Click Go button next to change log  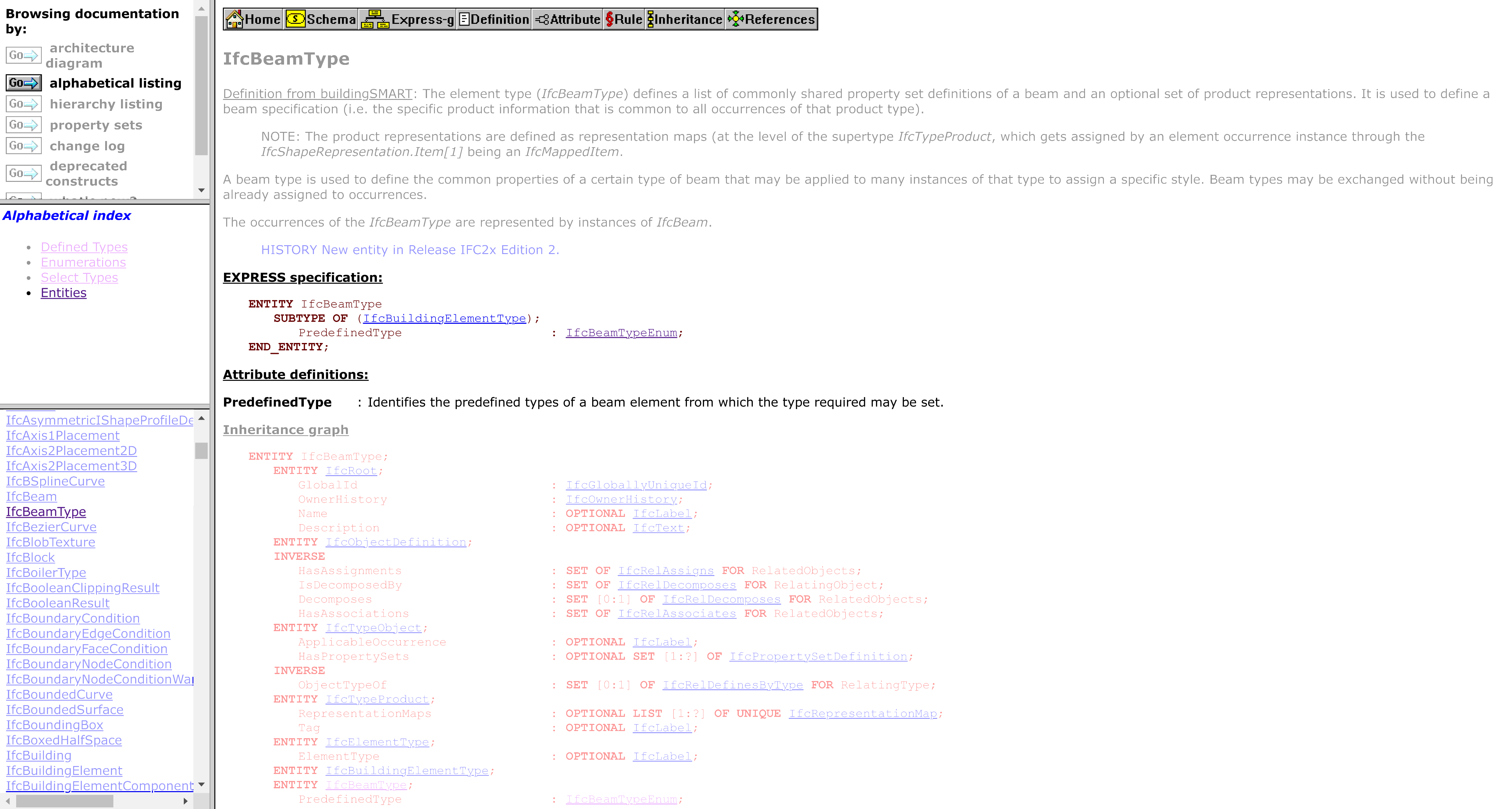[x=23, y=146]
